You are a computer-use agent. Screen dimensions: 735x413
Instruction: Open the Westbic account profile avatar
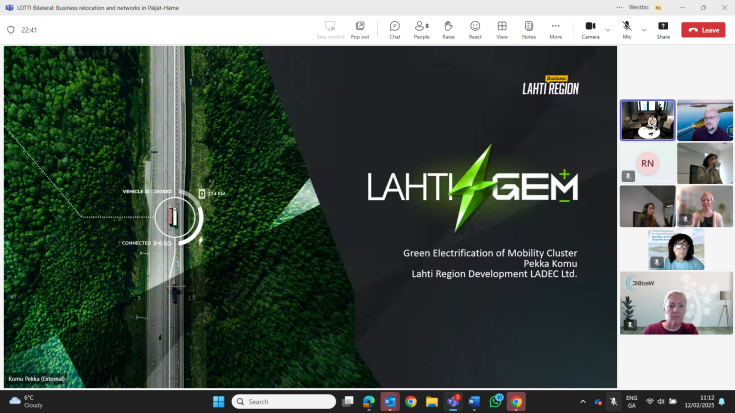(659, 8)
